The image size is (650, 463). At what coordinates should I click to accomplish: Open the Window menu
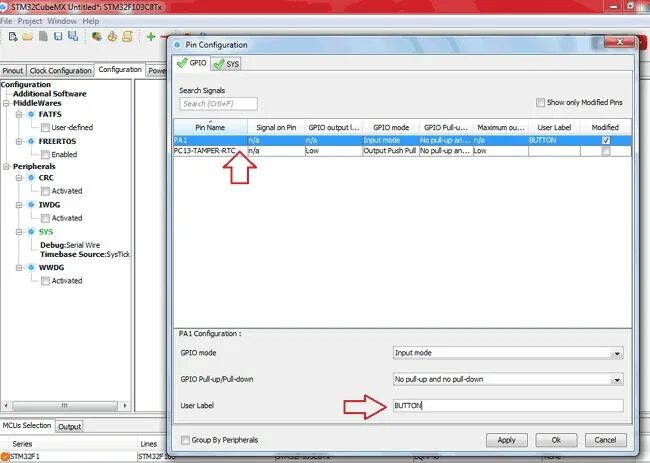62,21
